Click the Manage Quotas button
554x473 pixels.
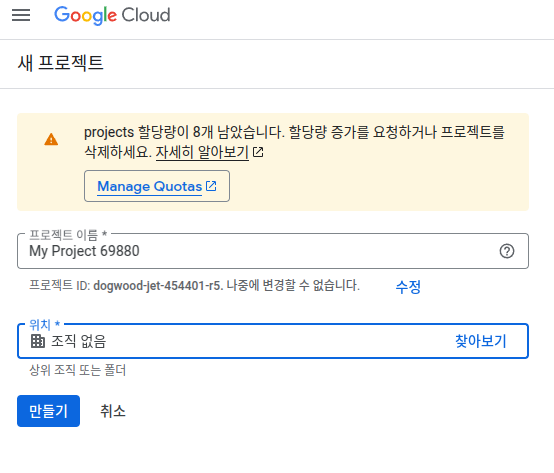pyautogui.click(x=157, y=186)
